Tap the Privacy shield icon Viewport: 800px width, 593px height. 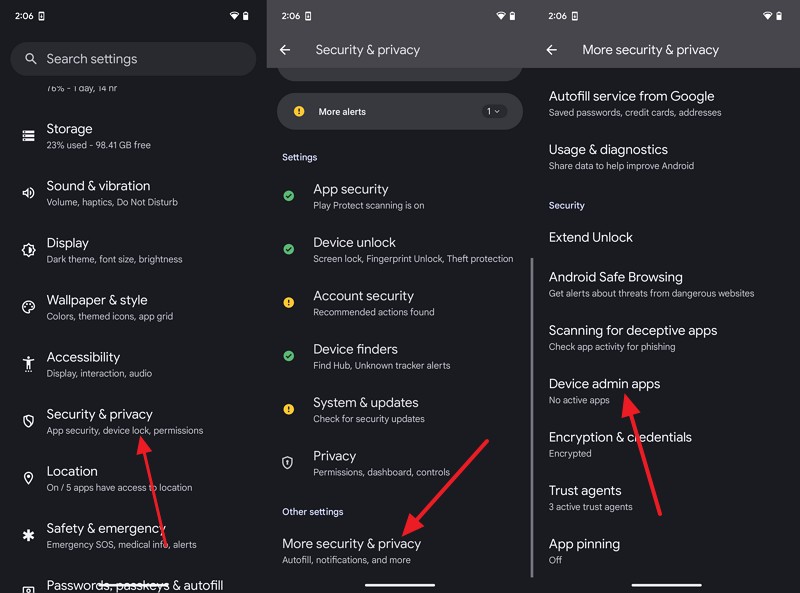tap(288, 462)
